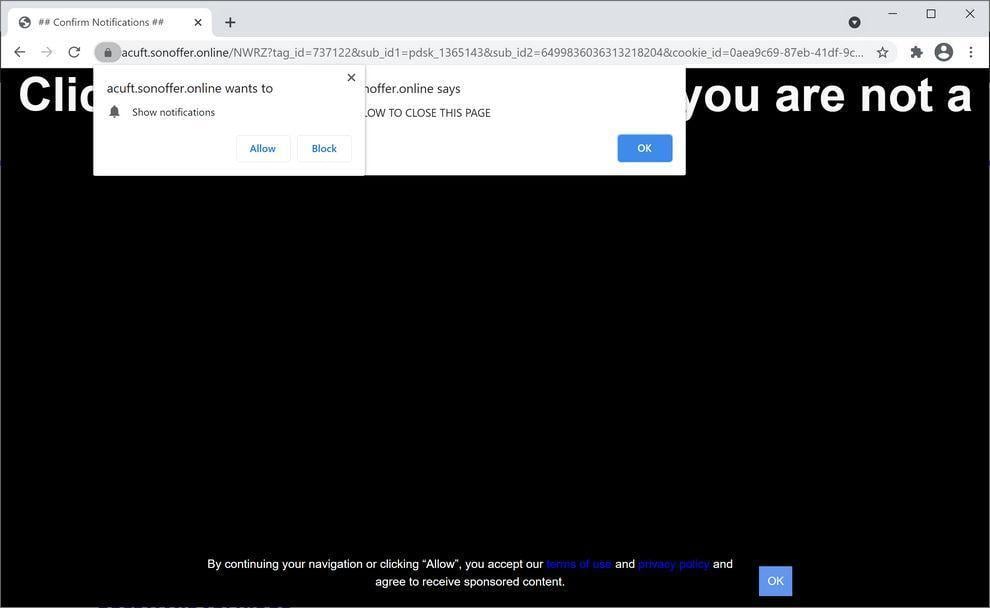Viewport: 990px width, 608px height.
Task: Click the media control icon near the toolbar
Action: 853,22
